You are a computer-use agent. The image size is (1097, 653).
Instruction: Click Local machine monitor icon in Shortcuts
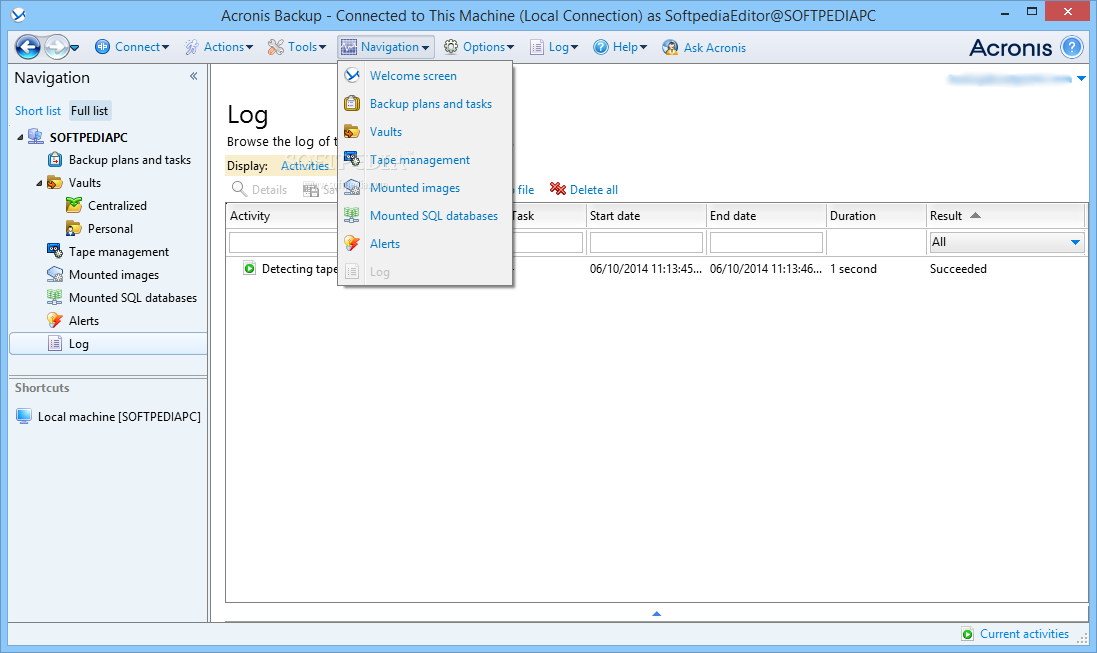24,416
